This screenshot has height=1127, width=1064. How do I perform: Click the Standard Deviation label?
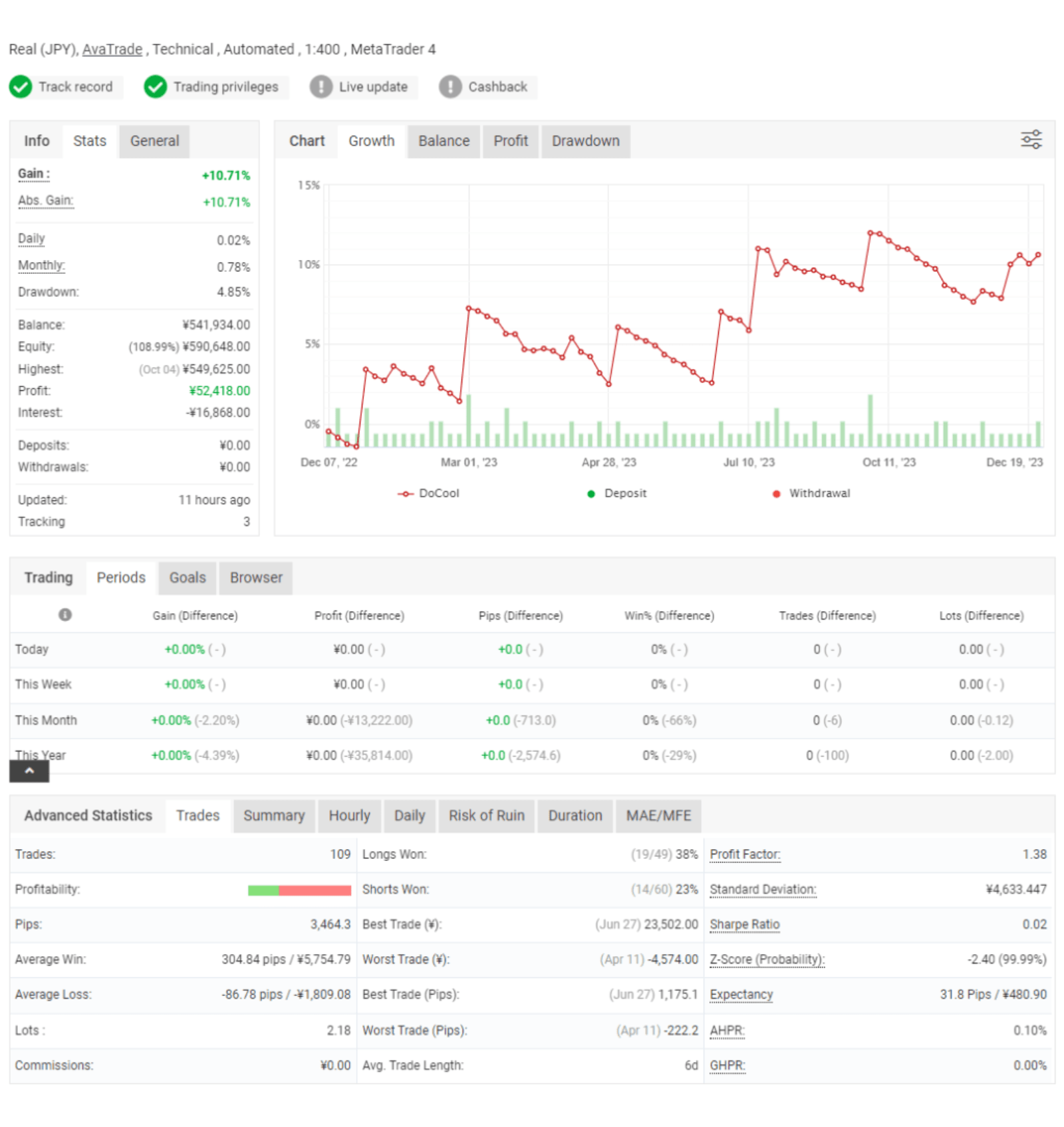763,890
